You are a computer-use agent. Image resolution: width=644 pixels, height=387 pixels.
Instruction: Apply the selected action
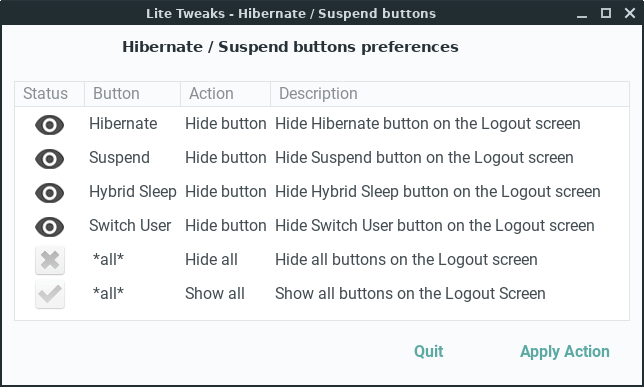pos(565,352)
